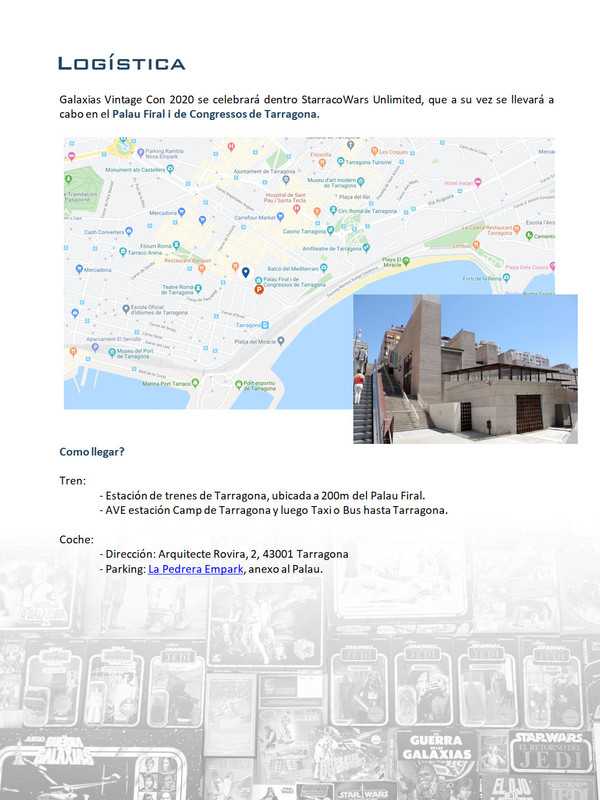Click the Ajuntament de Tarragona pin
Screen dimensions: 600x800
point(286,180)
